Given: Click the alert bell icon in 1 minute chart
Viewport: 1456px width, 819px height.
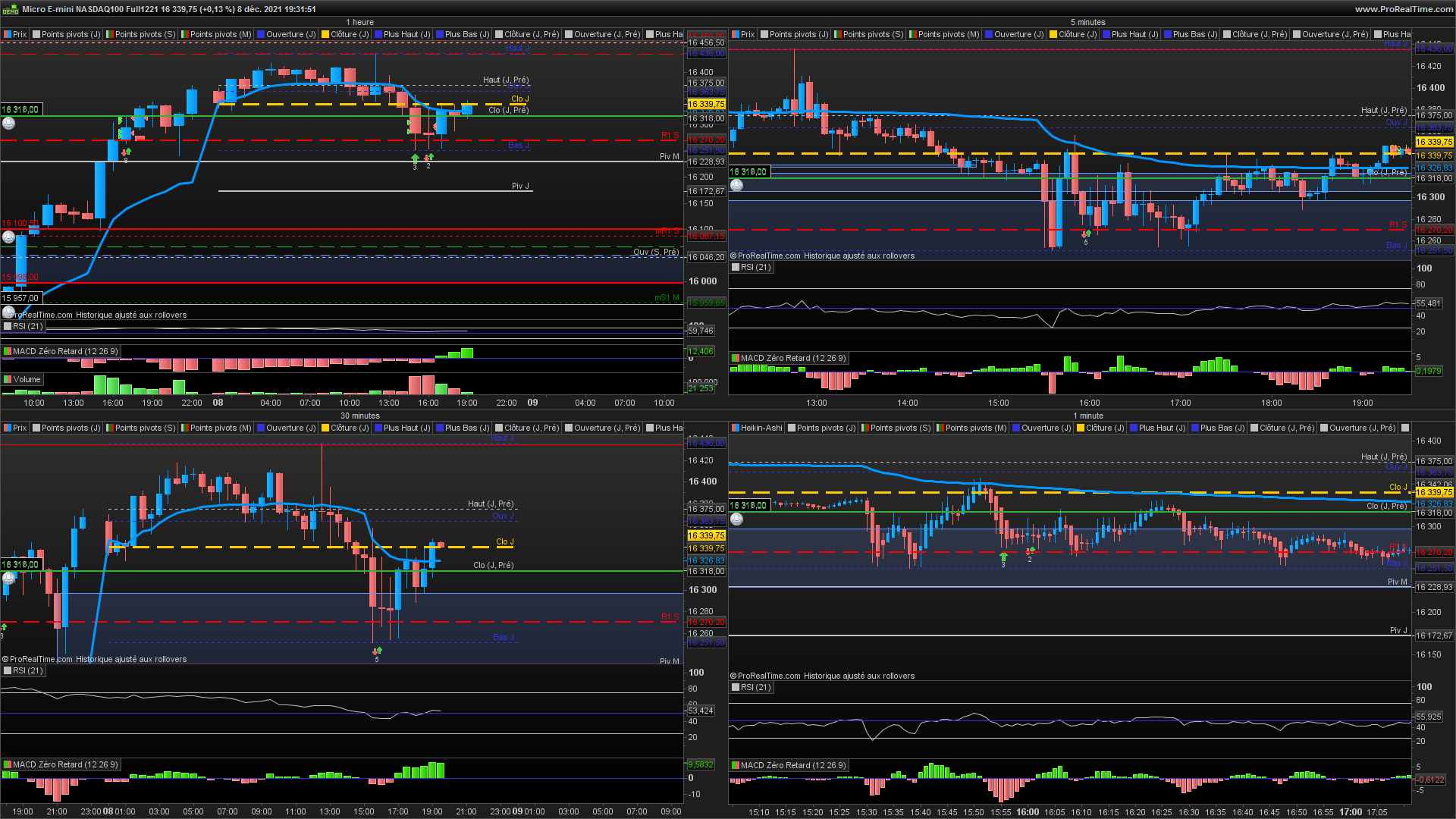Looking at the screenshot, I should click(736, 519).
